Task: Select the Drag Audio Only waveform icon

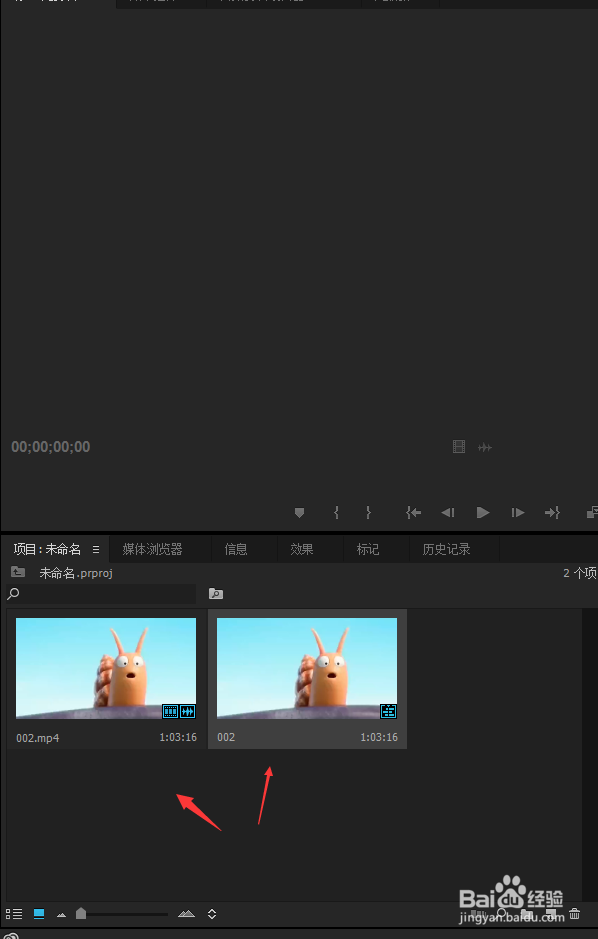Action: point(485,447)
